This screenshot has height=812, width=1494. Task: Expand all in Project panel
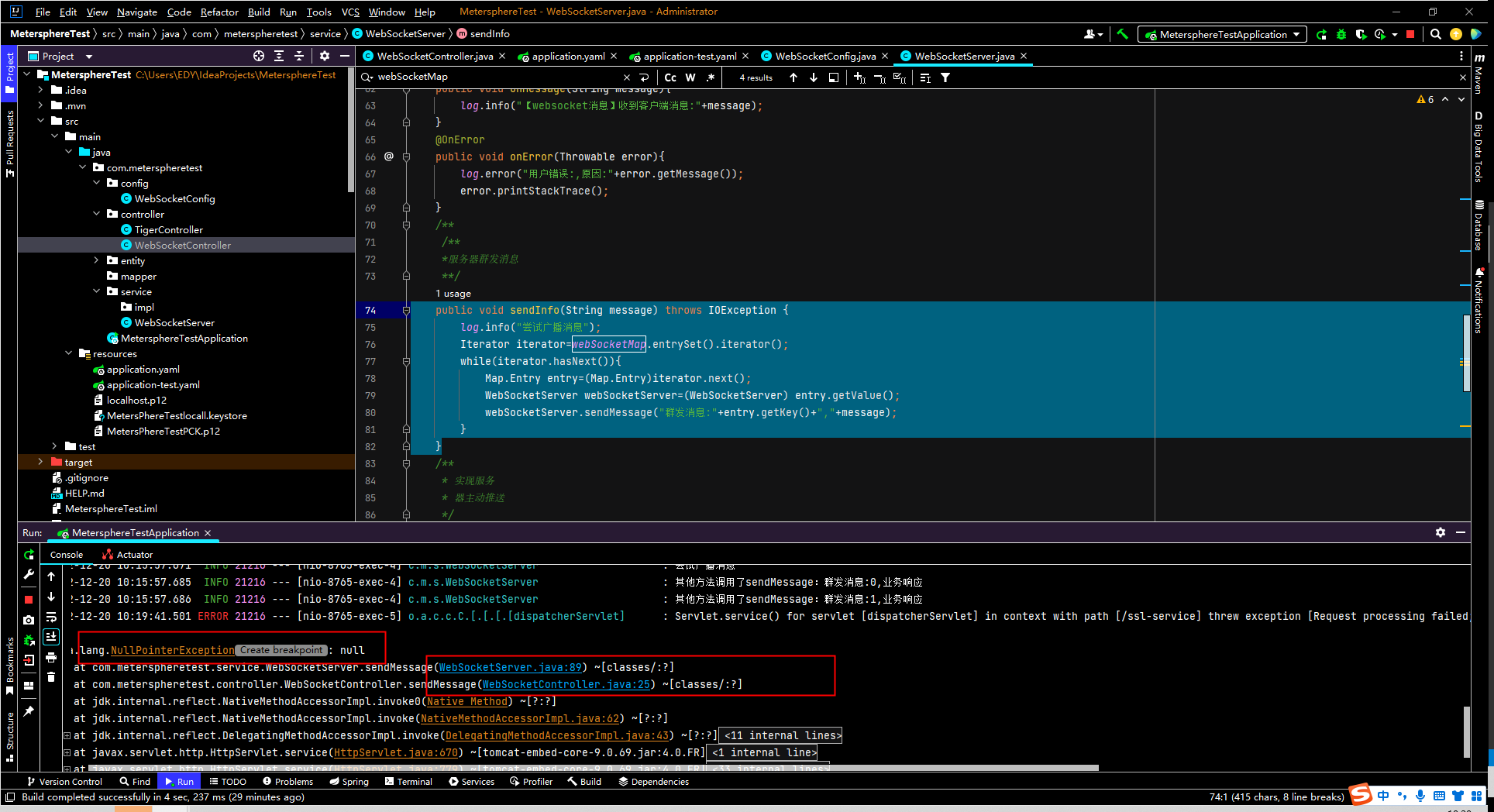pyautogui.click(x=279, y=56)
